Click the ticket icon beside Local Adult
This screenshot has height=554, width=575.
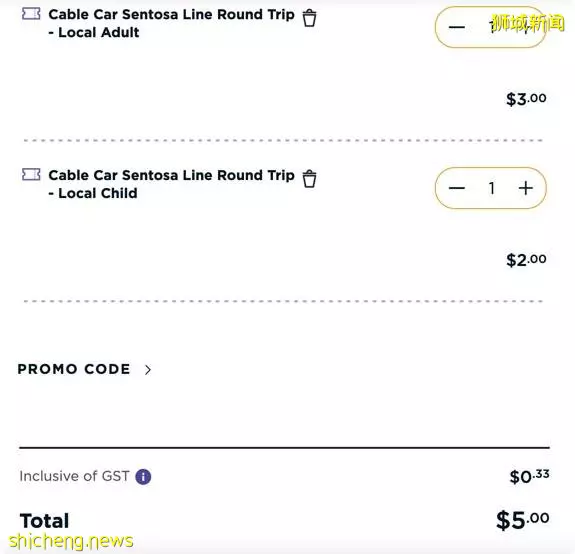(31, 14)
